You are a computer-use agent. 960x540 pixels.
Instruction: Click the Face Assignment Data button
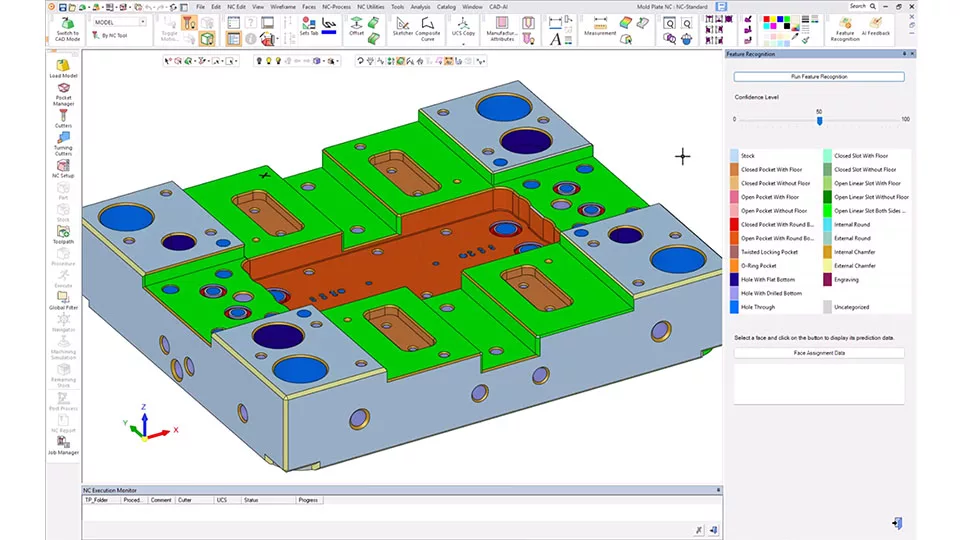(818, 353)
